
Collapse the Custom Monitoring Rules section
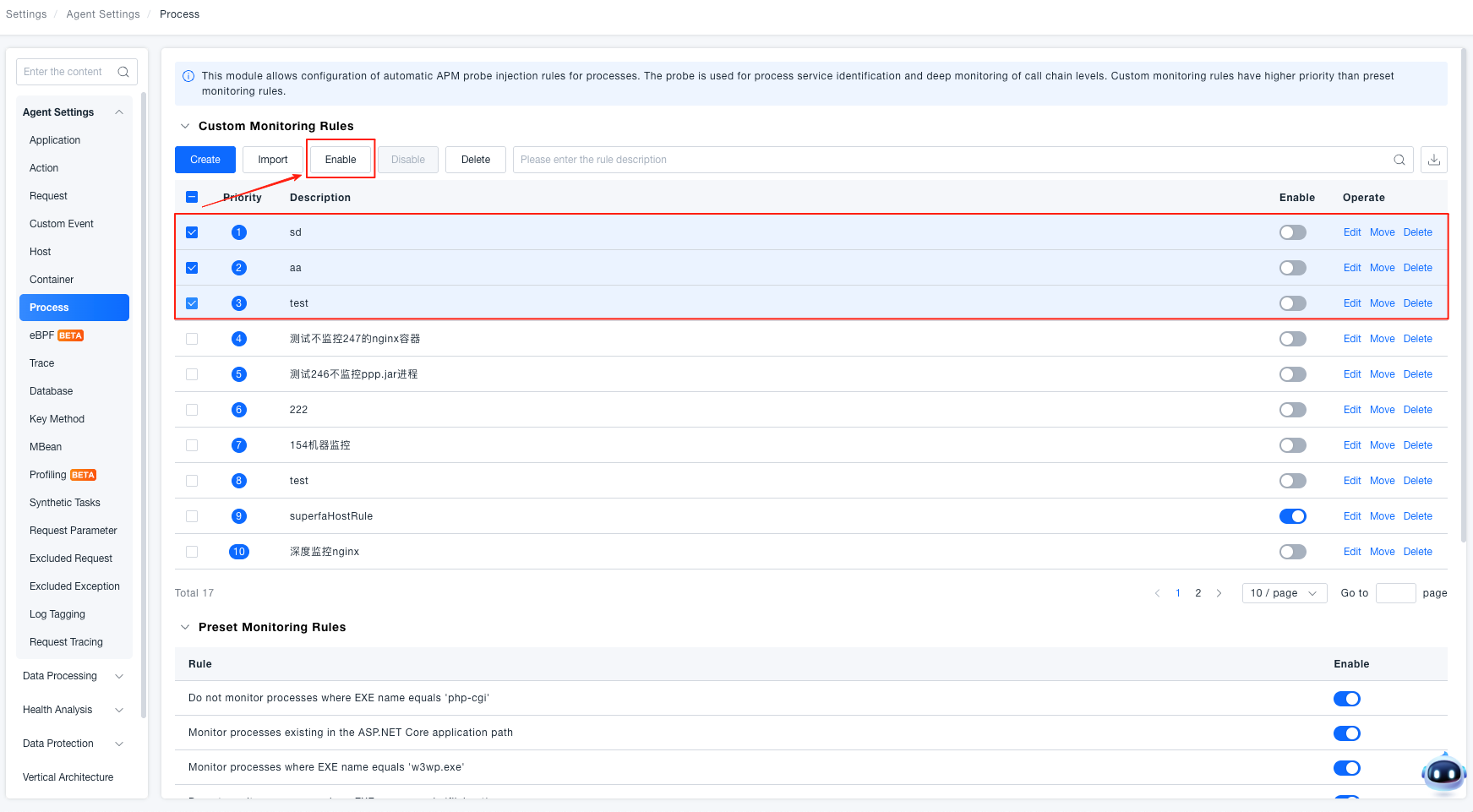click(185, 126)
